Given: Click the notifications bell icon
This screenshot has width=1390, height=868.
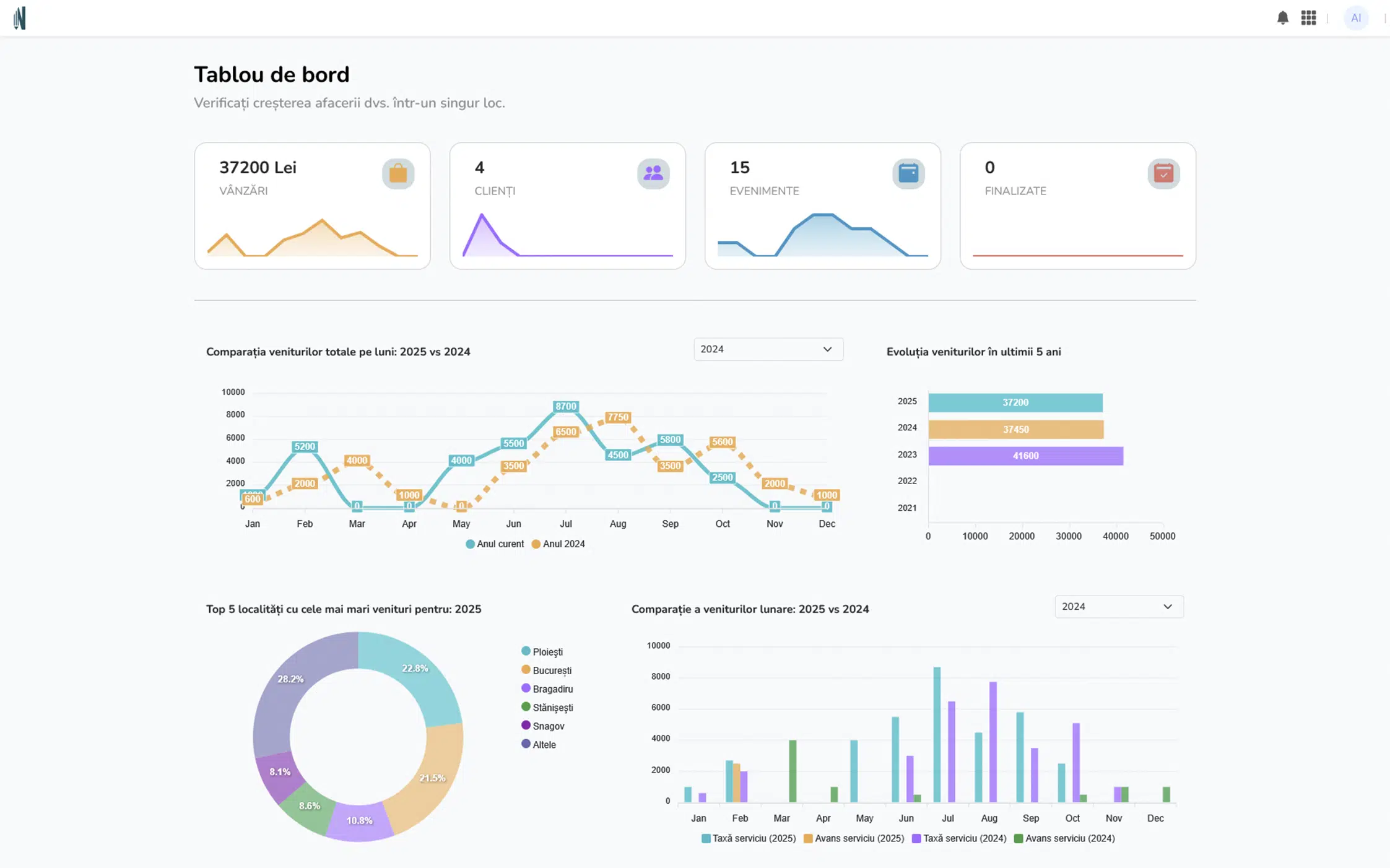Looking at the screenshot, I should pos(1282,18).
